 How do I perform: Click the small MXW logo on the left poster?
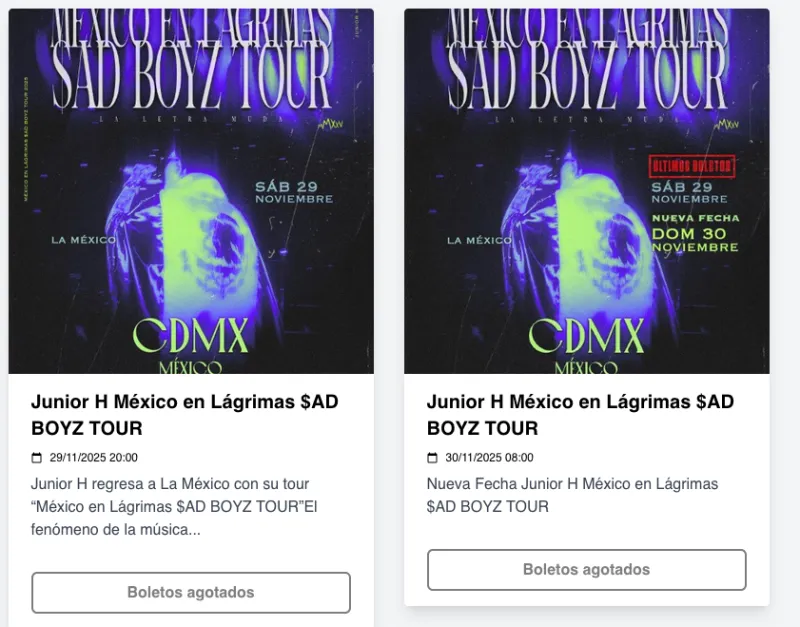(331, 124)
